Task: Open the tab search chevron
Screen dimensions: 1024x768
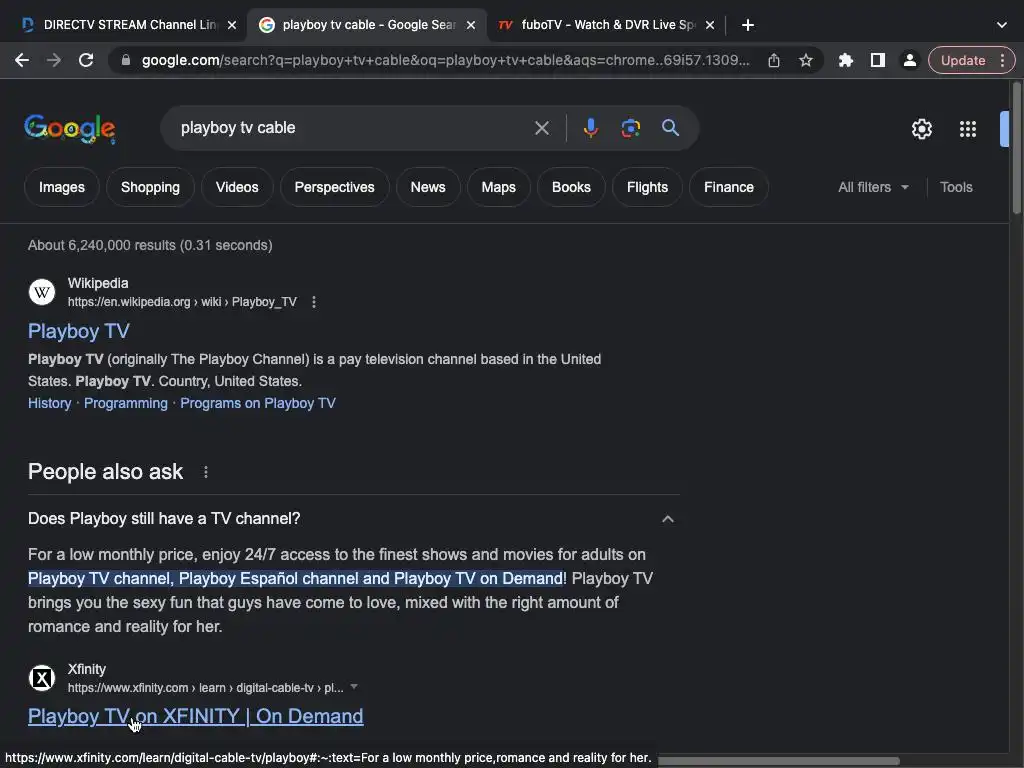Action: click(1002, 25)
